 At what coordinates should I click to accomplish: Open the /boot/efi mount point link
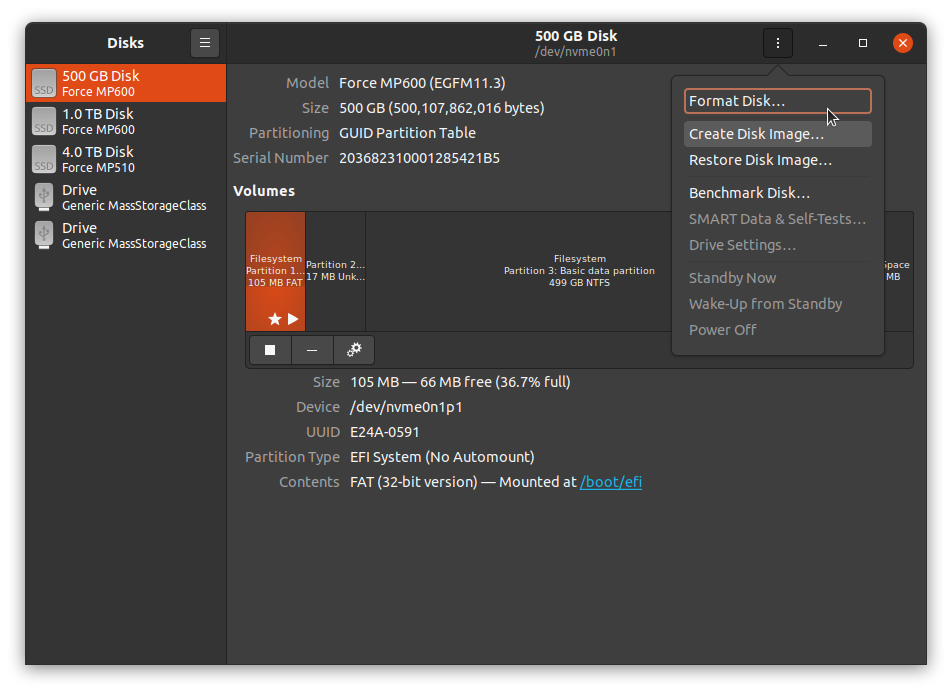coord(610,482)
